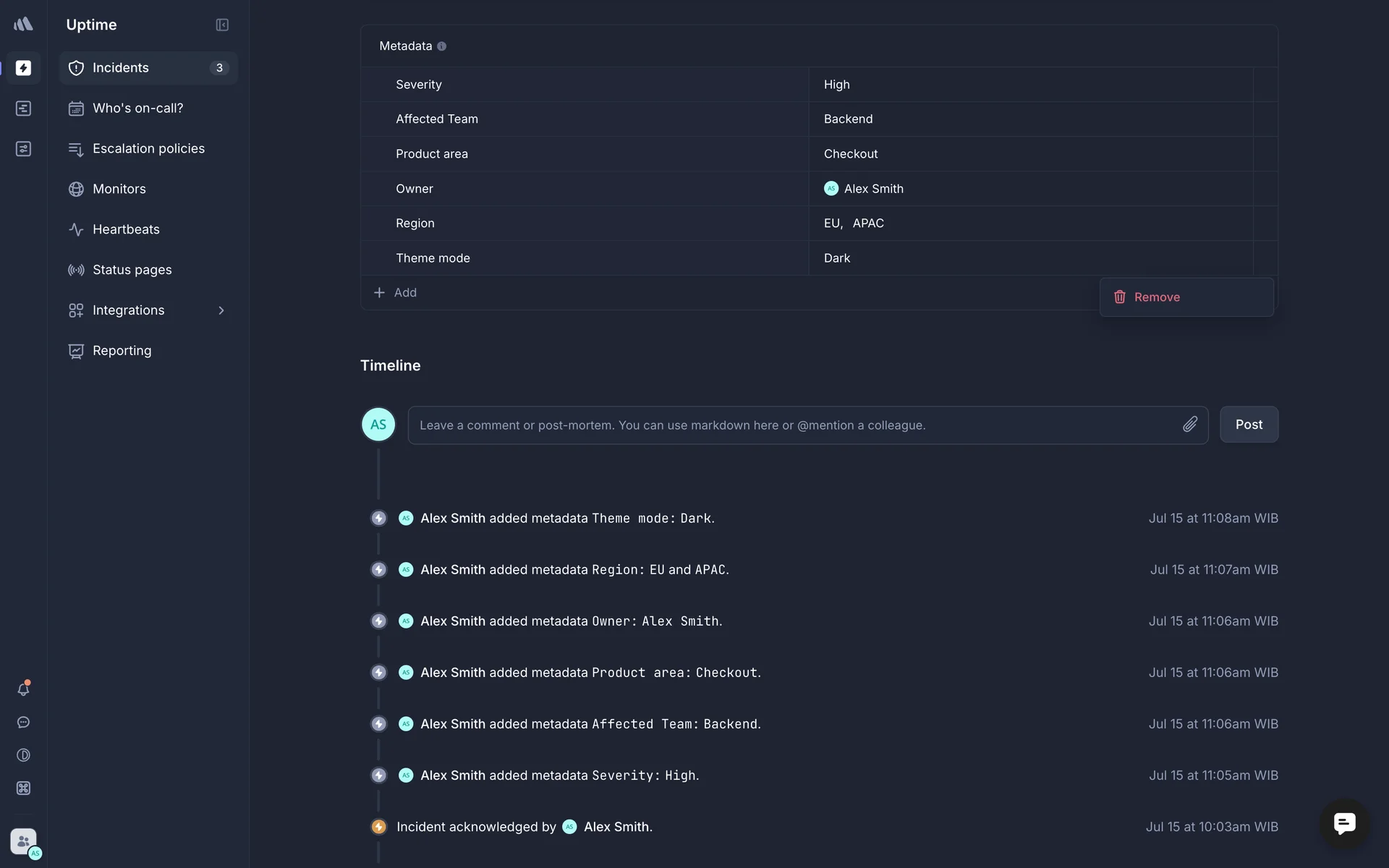The height and width of the screenshot is (868, 1389).
Task: Open Escalation policies
Action: point(148,149)
